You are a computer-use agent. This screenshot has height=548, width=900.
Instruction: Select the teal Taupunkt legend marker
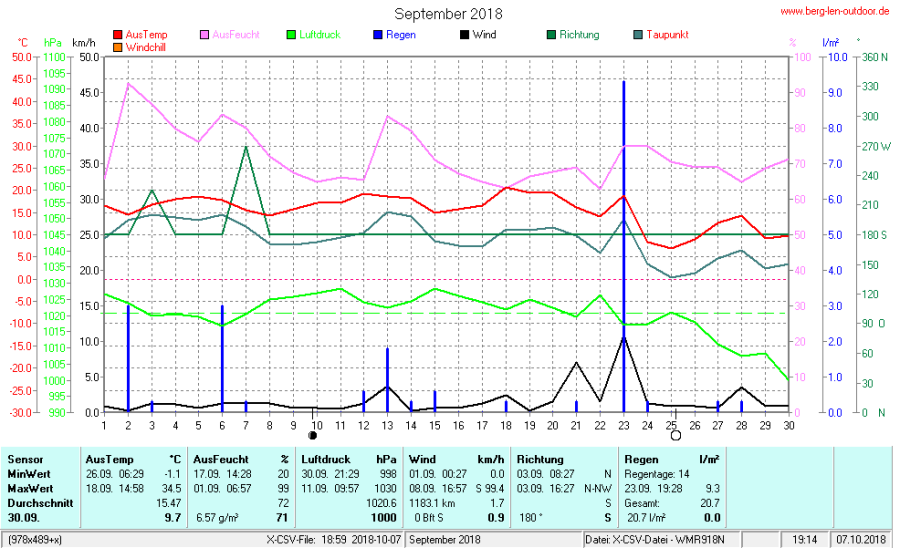(x=637, y=35)
